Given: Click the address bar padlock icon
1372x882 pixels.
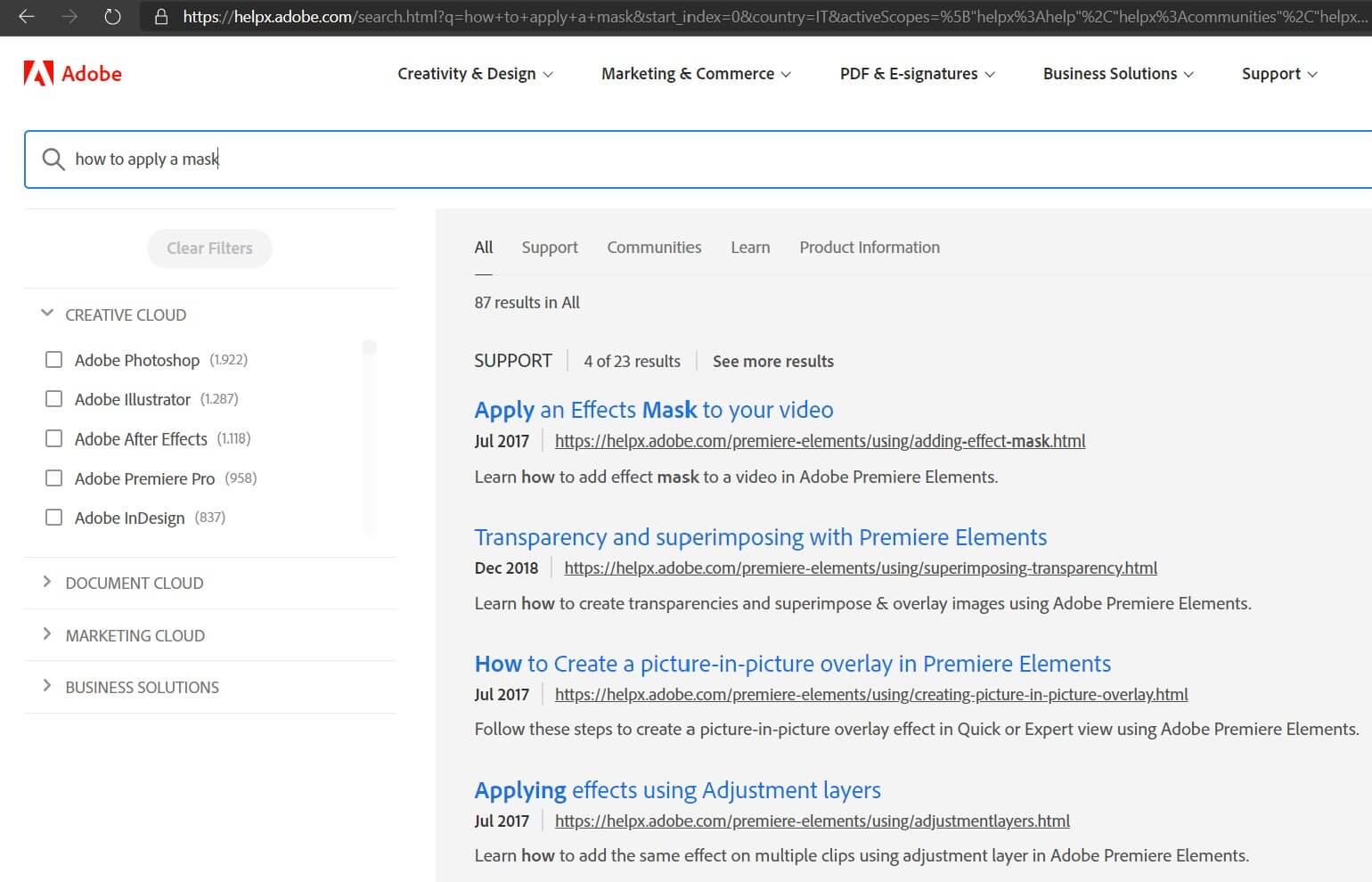Looking at the screenshot, I should (x=161, y=17).
